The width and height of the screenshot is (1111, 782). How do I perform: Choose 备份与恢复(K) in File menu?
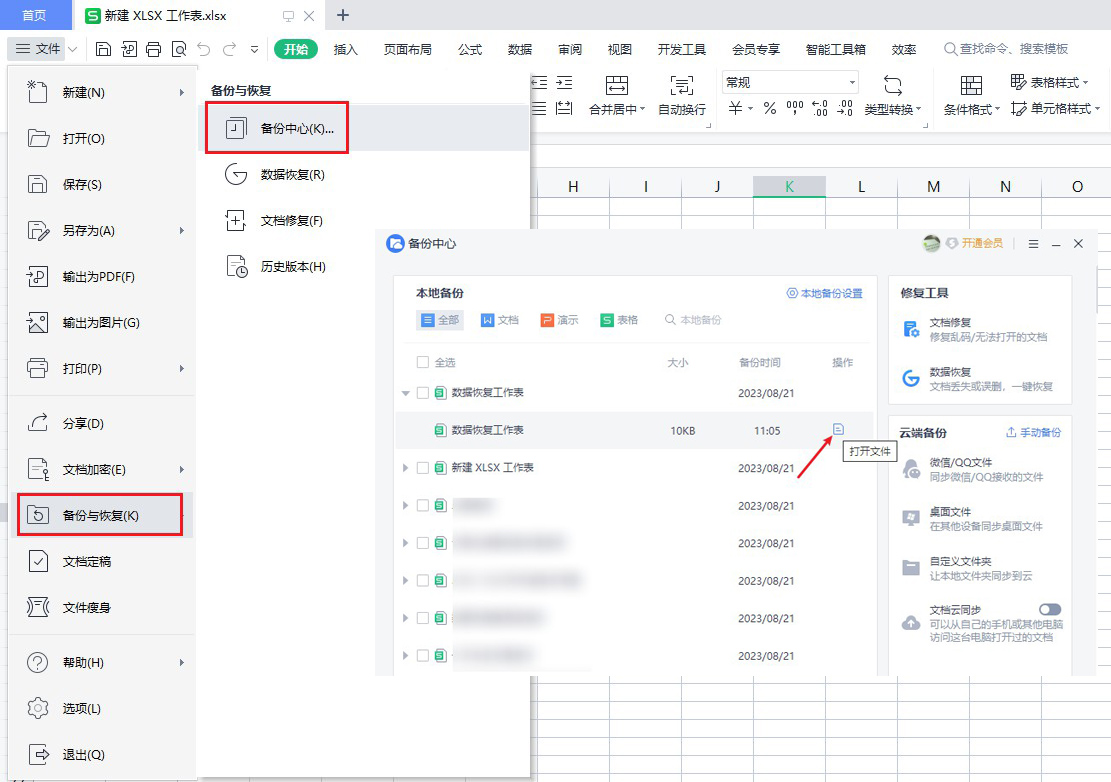point(100,515)
